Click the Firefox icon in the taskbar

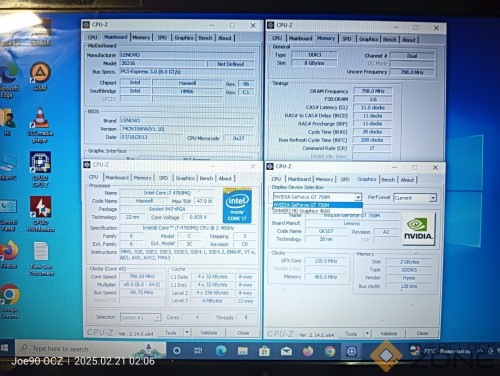pos(308,351)
